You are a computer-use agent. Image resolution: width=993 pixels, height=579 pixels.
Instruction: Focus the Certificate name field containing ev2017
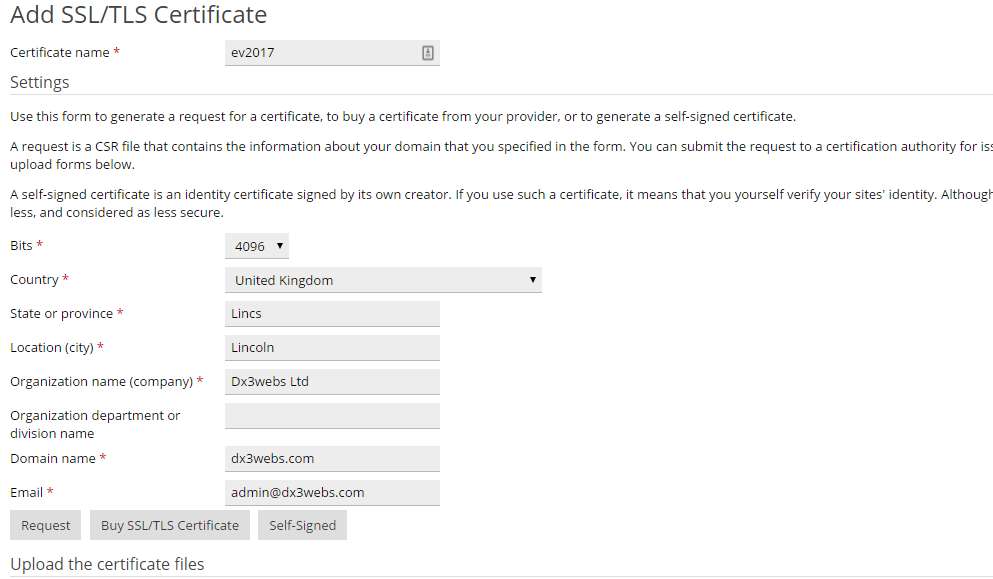332,53
